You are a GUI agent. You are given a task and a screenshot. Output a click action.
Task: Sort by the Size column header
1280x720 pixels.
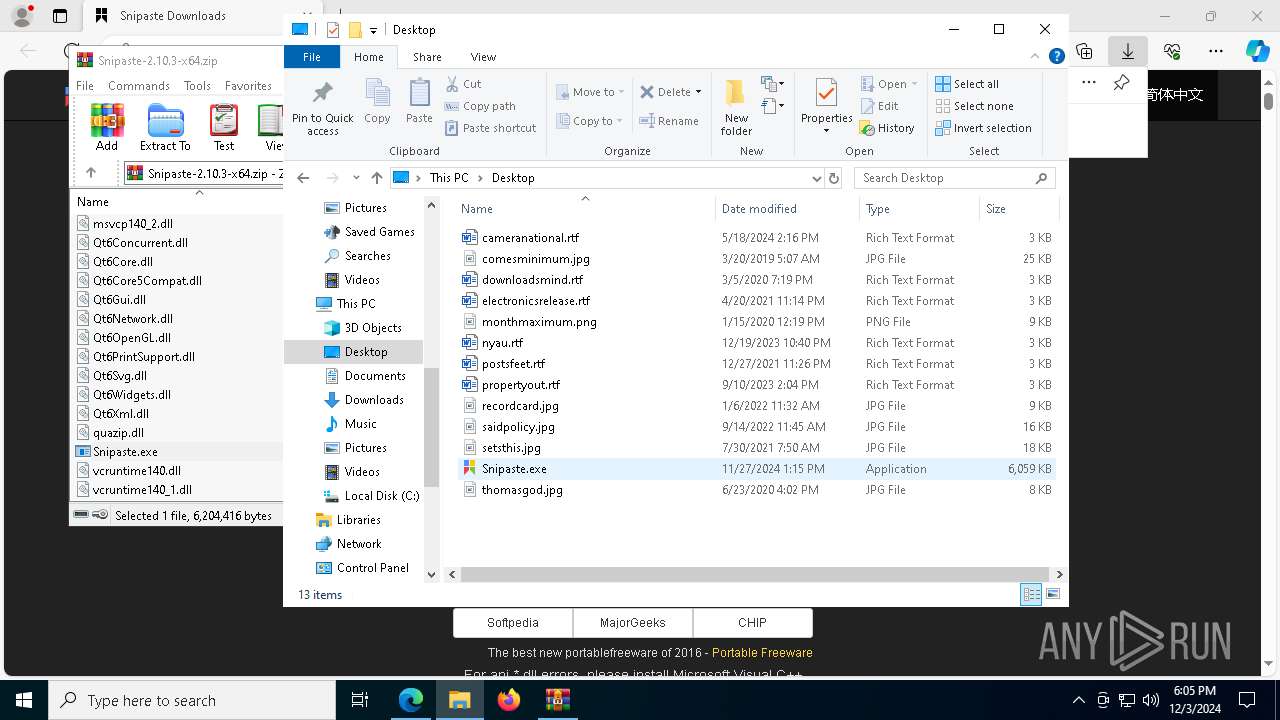[x=1017, y=209]
